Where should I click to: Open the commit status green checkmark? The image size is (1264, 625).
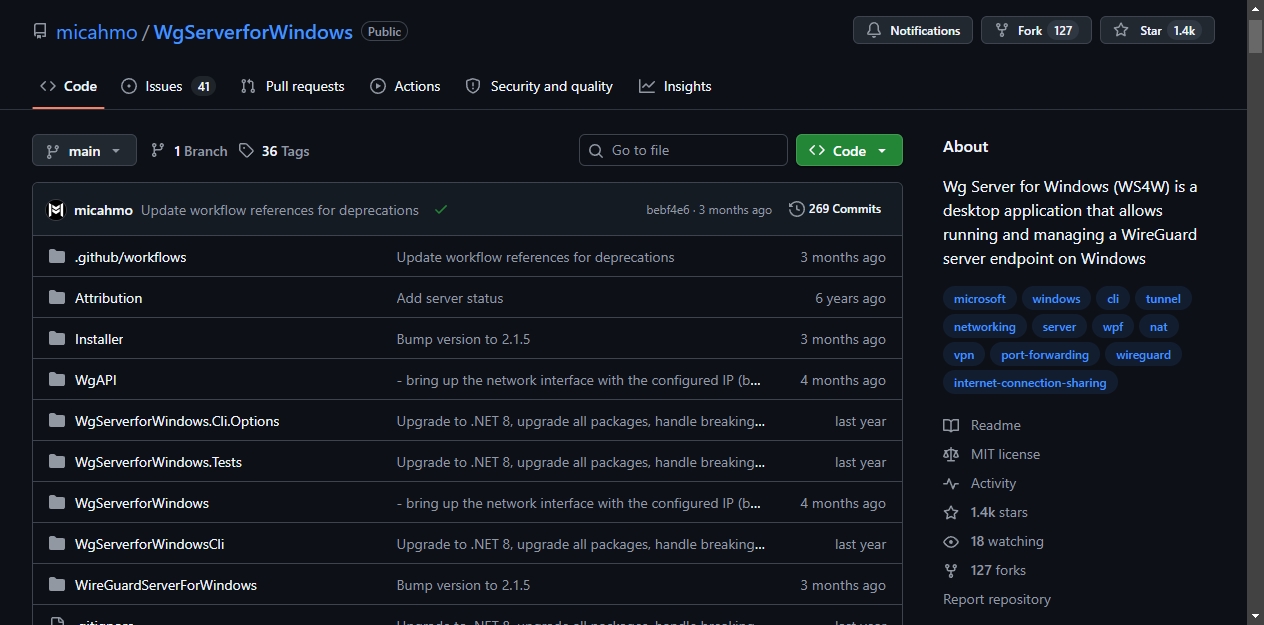point(441,210)
